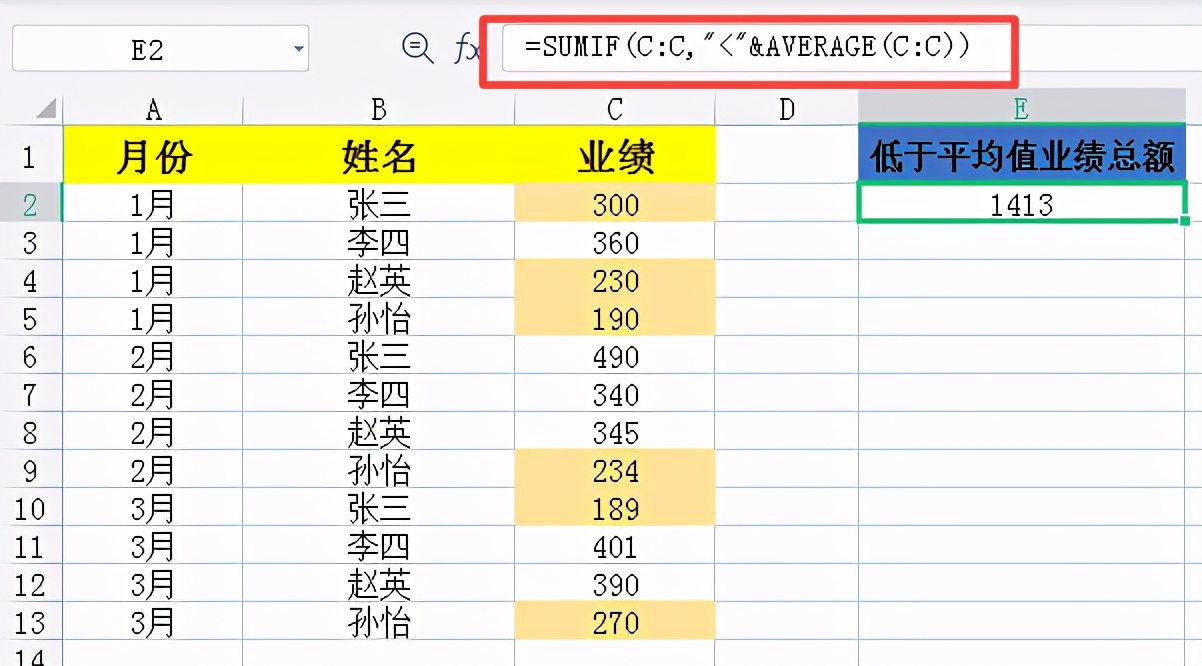Click 李四 in row 11
1202x666 pixels.
(379, 546)
